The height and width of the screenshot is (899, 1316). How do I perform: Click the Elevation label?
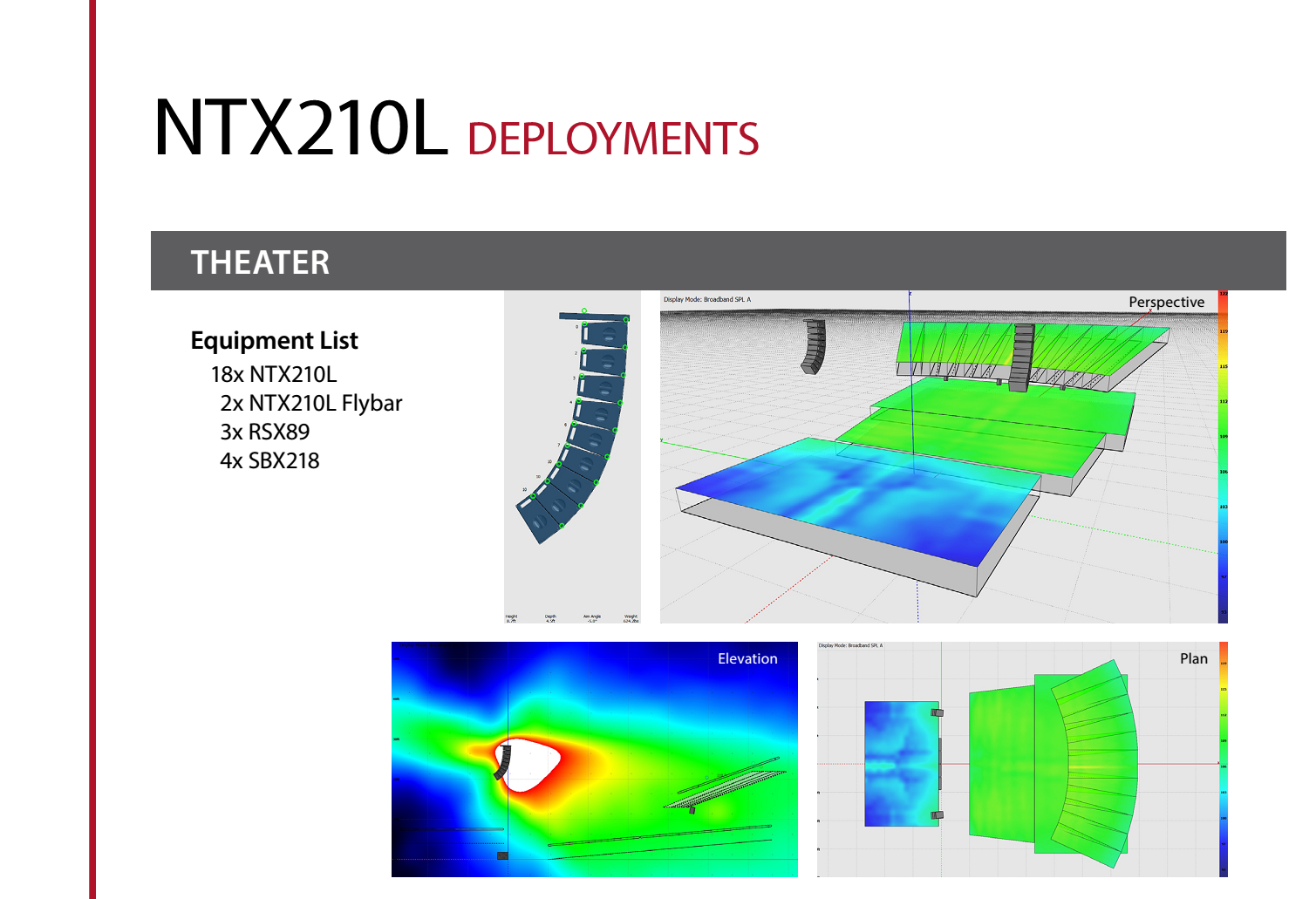[x=747, y=658]
